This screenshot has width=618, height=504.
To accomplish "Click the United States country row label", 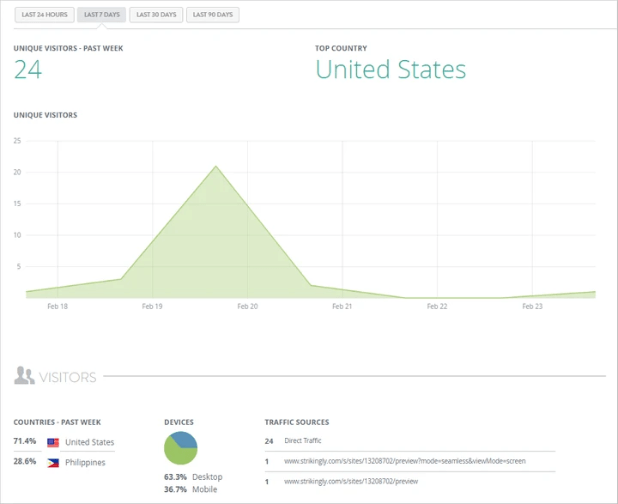I will point(90,442).
